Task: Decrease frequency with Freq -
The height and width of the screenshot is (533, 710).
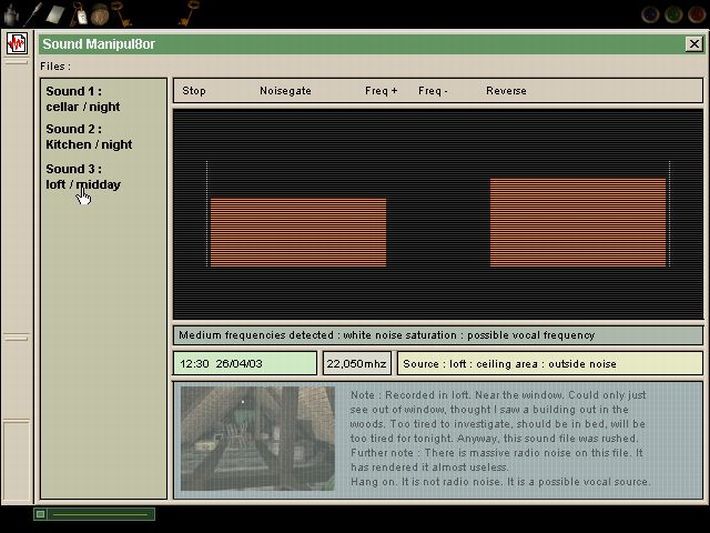Action: pyautogui.click(x=433, y=91)
